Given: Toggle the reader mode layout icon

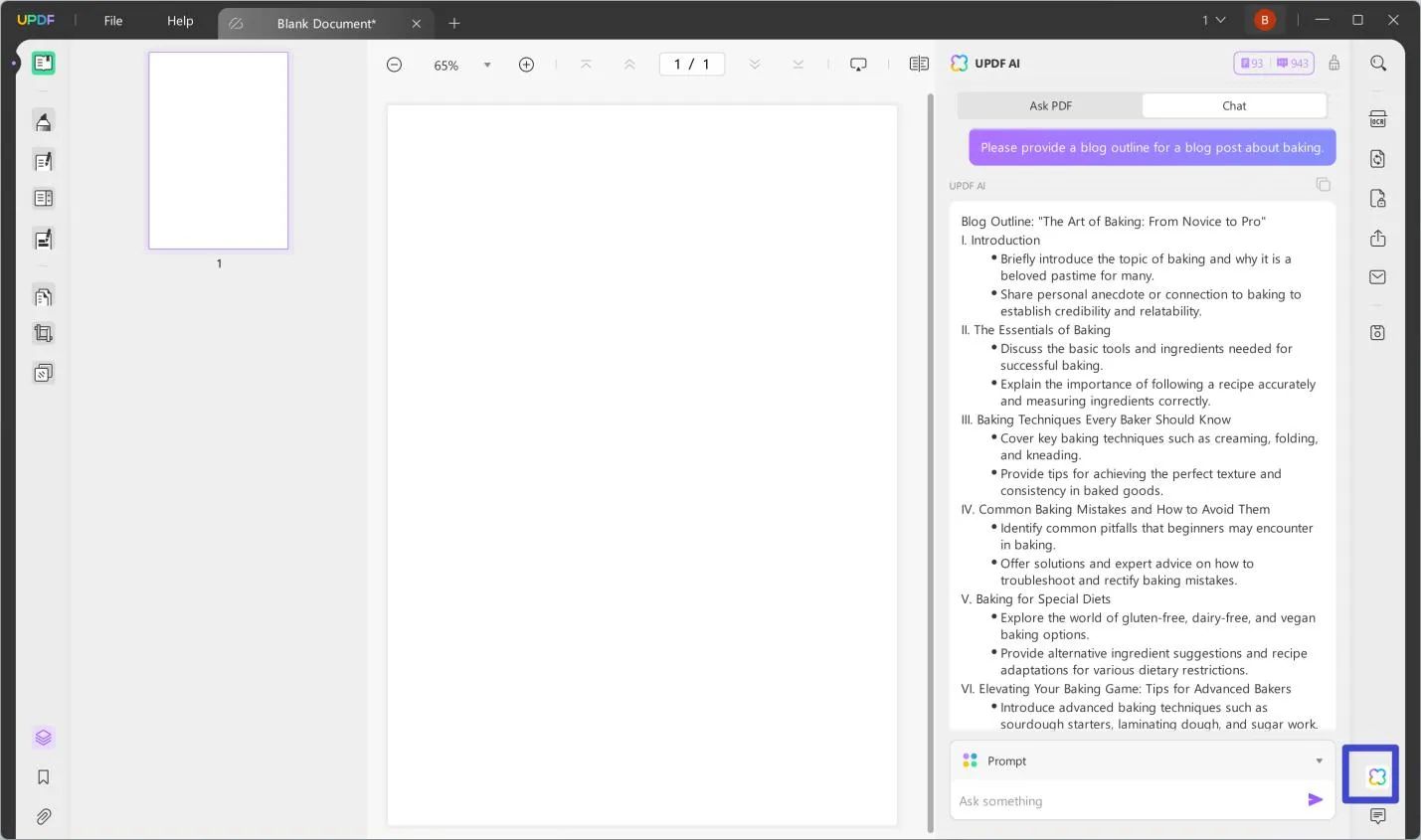Looking at the screenshot, I should tap(919, 65).
